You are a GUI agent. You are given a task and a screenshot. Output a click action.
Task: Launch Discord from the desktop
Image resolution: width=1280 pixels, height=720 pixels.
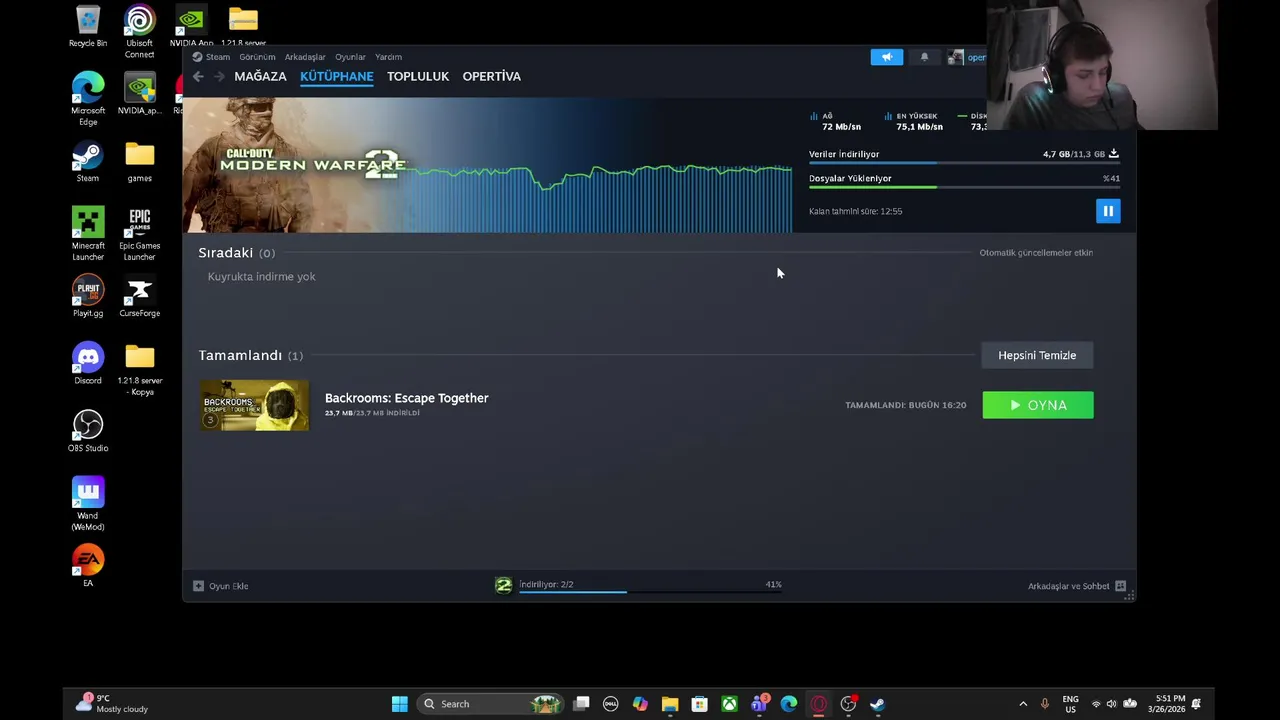(88, 365)
